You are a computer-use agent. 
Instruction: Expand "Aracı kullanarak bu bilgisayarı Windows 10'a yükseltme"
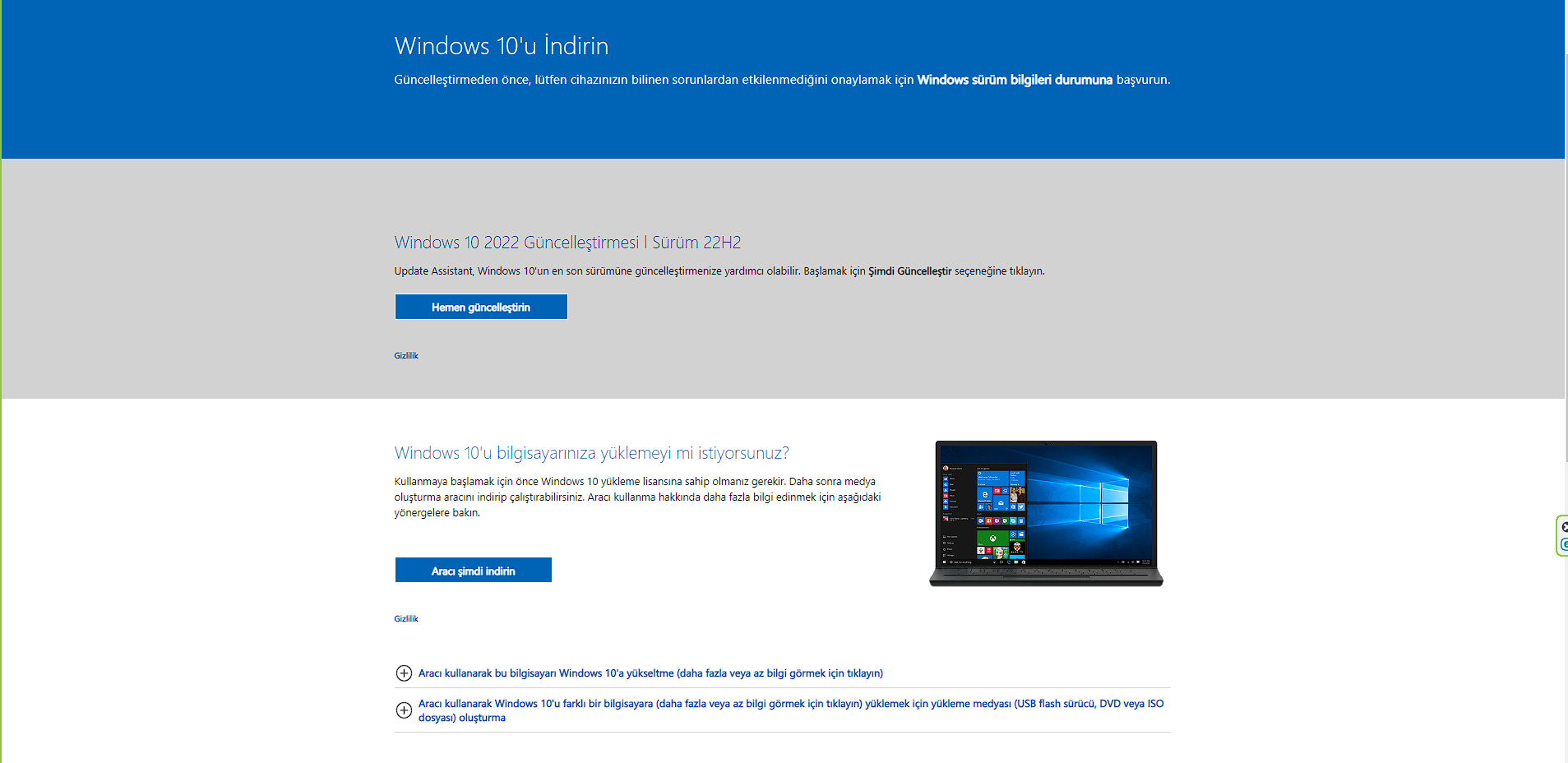point(650,673)
